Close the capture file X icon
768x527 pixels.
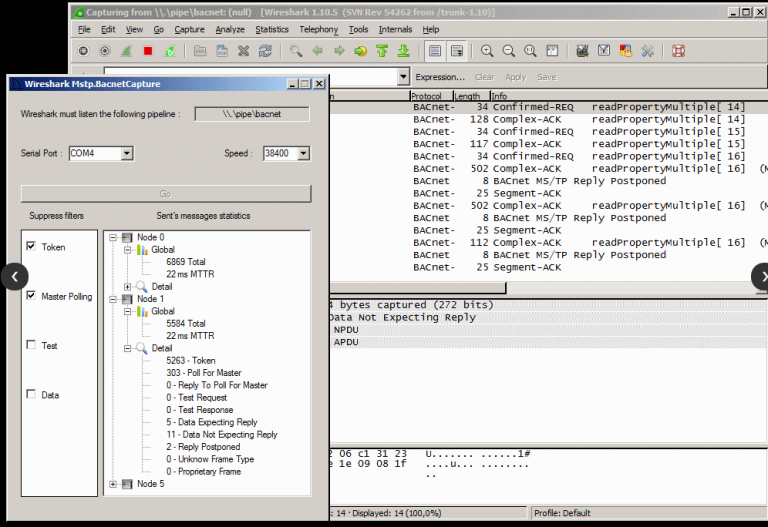point(243,51)
